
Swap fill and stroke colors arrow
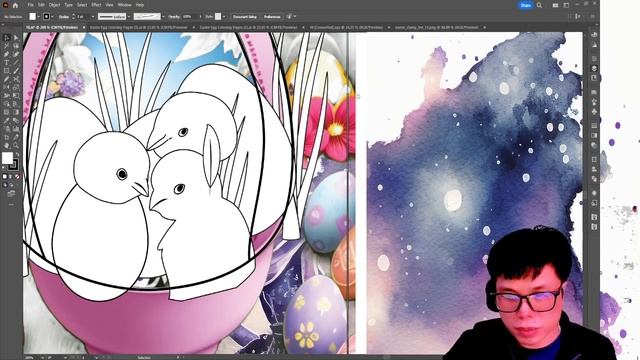[x=17, y=154]
